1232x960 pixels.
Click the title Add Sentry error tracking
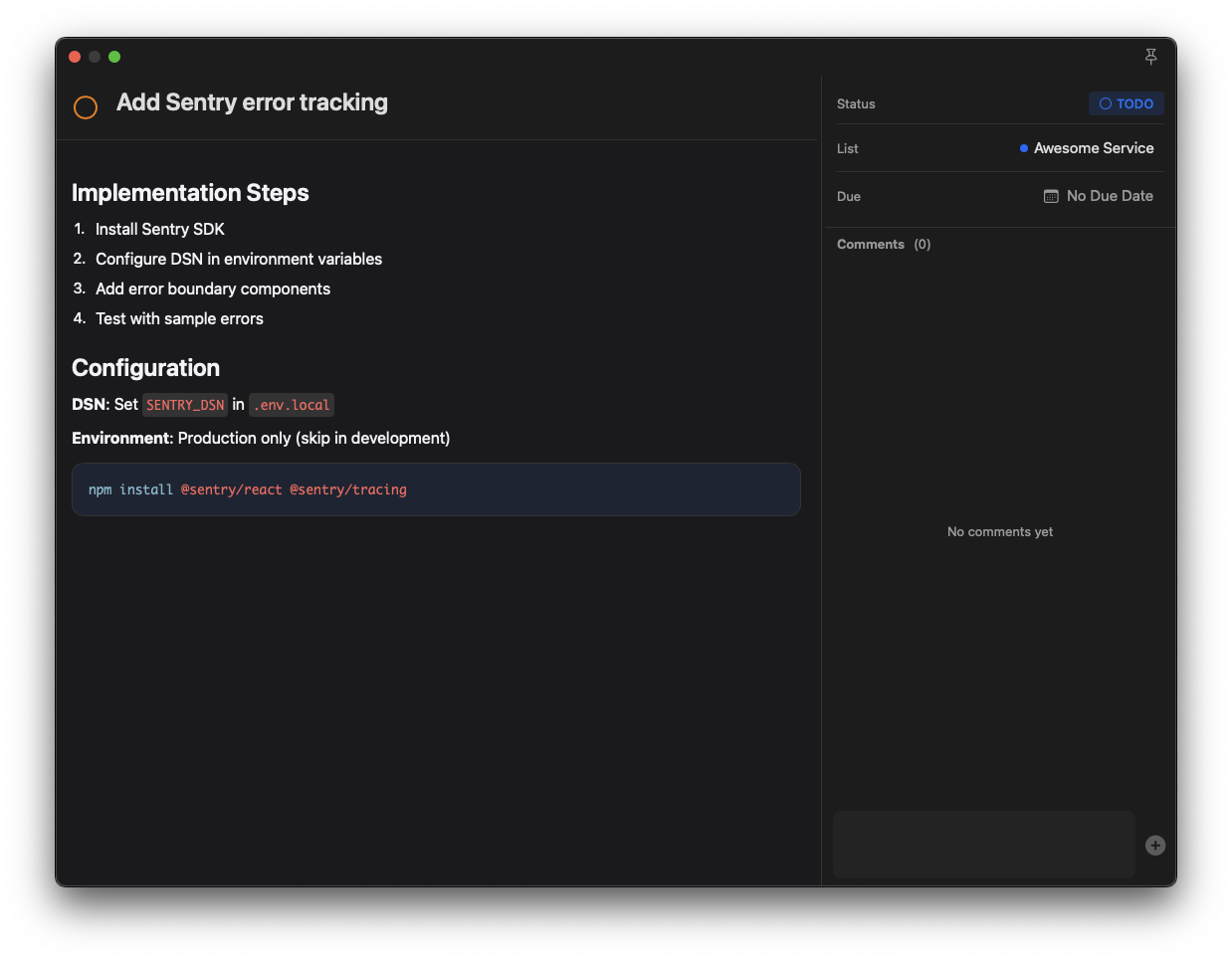point(252,102)
